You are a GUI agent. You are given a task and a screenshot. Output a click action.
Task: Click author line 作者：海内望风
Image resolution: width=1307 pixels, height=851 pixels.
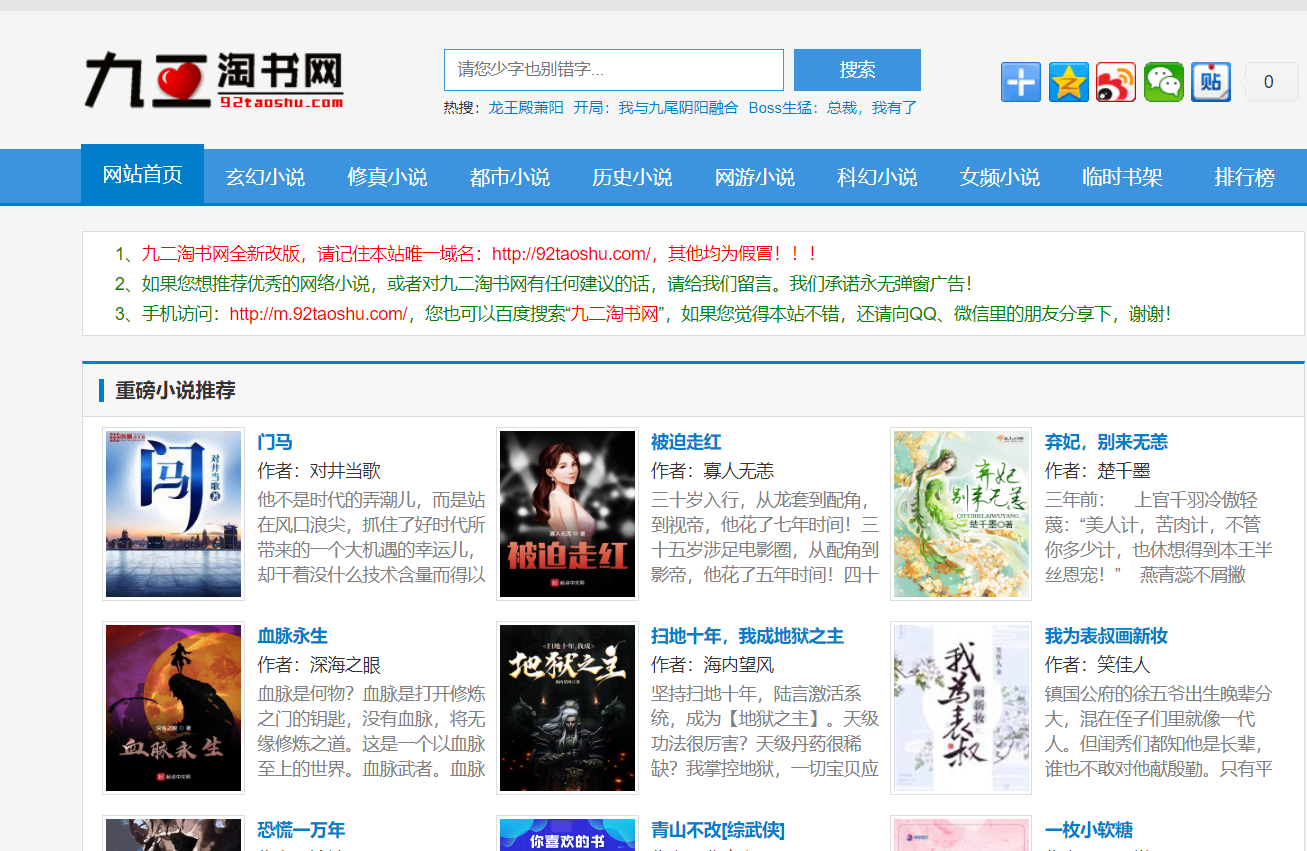(x=713, y=665)
